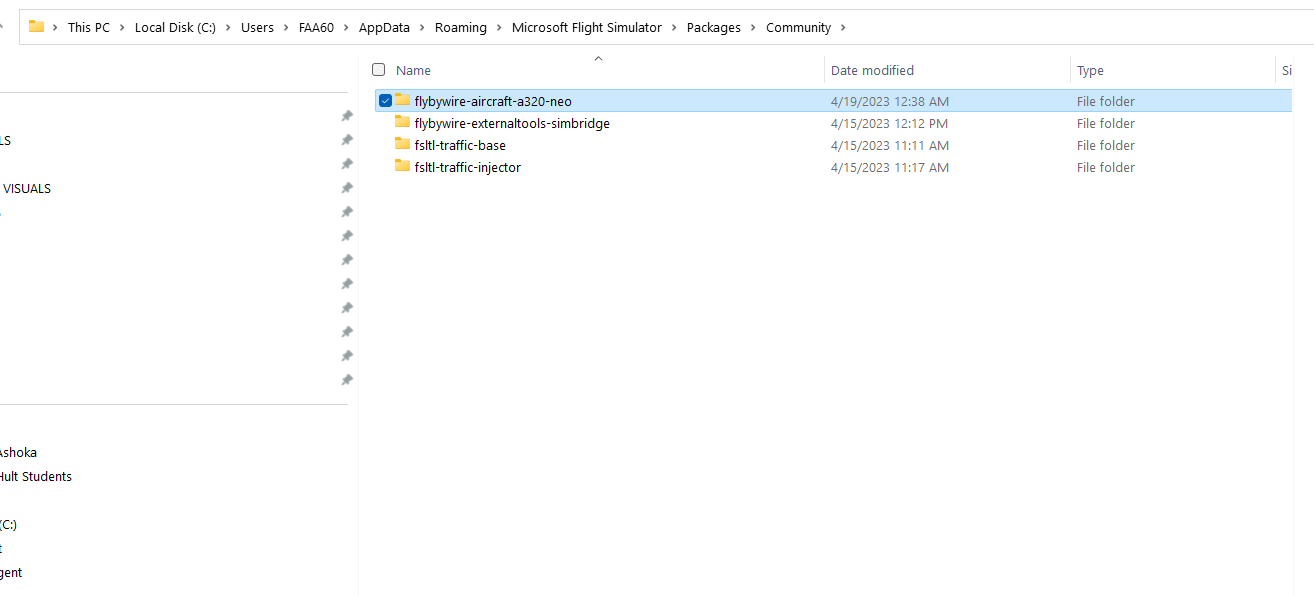Sort by the Date modified column header
1314x595 pixels.
pyautogui.click(x=872, y=70)
